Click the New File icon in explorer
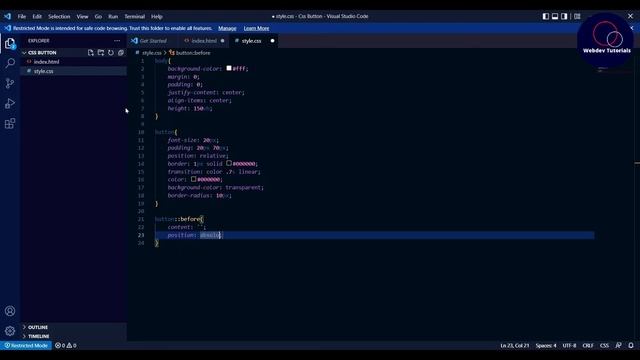 coord(91,53)
